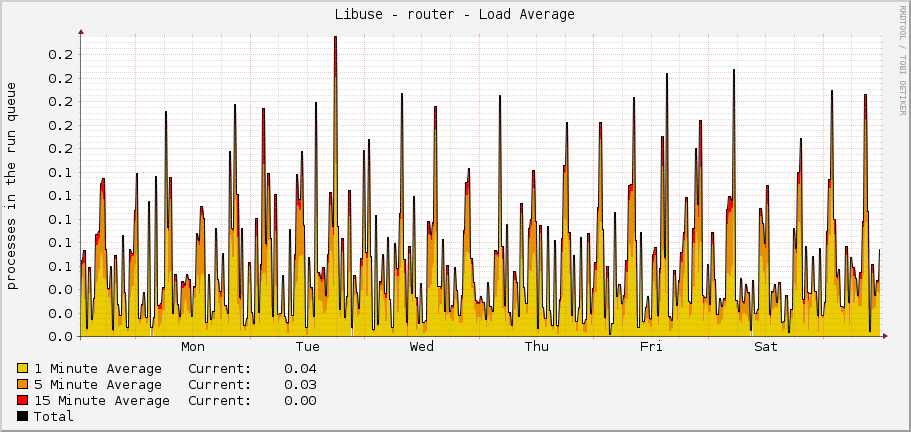Click the '1 Minute Average' legend label
This screenshot has height=432, width=911.
point(98,369)
